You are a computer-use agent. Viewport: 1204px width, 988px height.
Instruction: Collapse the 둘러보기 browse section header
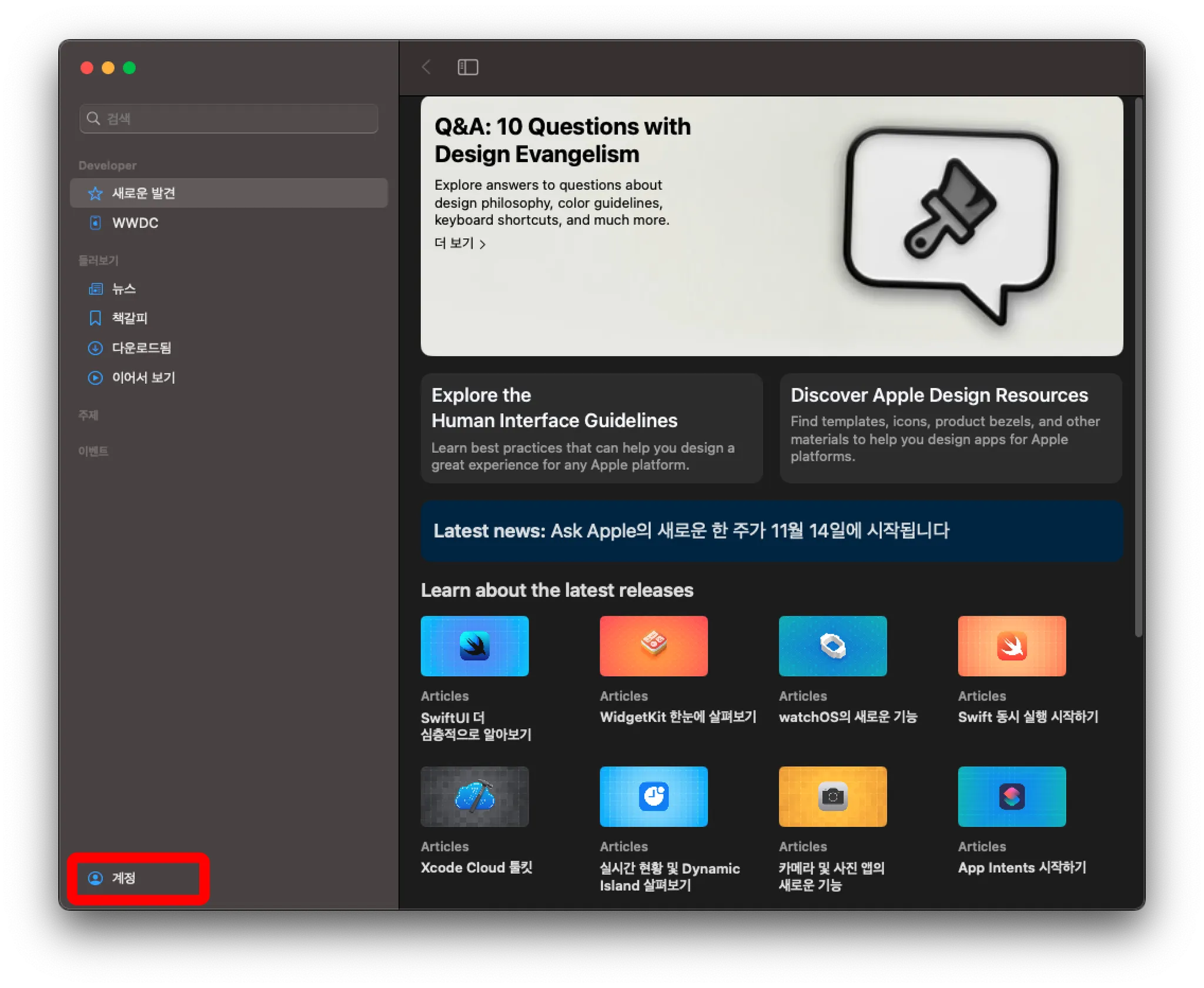pyautogui.click(x=99, y=260)
